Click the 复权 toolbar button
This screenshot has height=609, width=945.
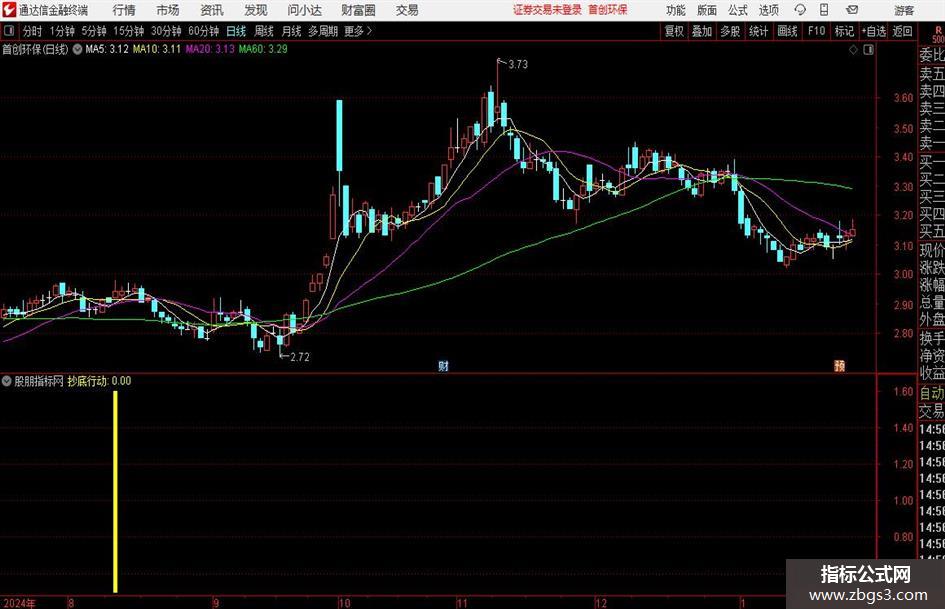674,31
